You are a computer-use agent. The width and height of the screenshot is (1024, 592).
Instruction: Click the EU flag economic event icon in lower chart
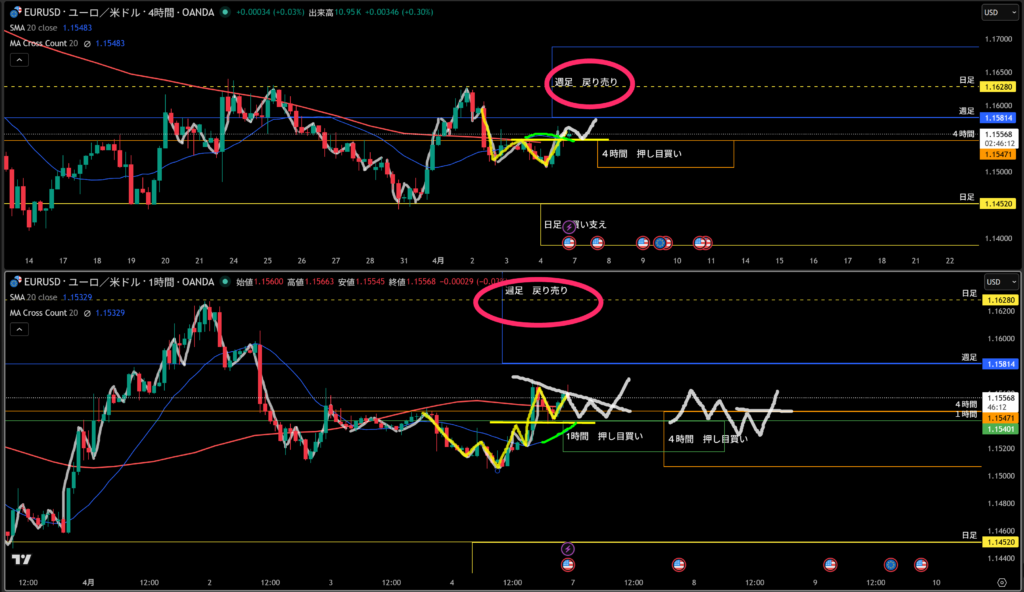889,564
